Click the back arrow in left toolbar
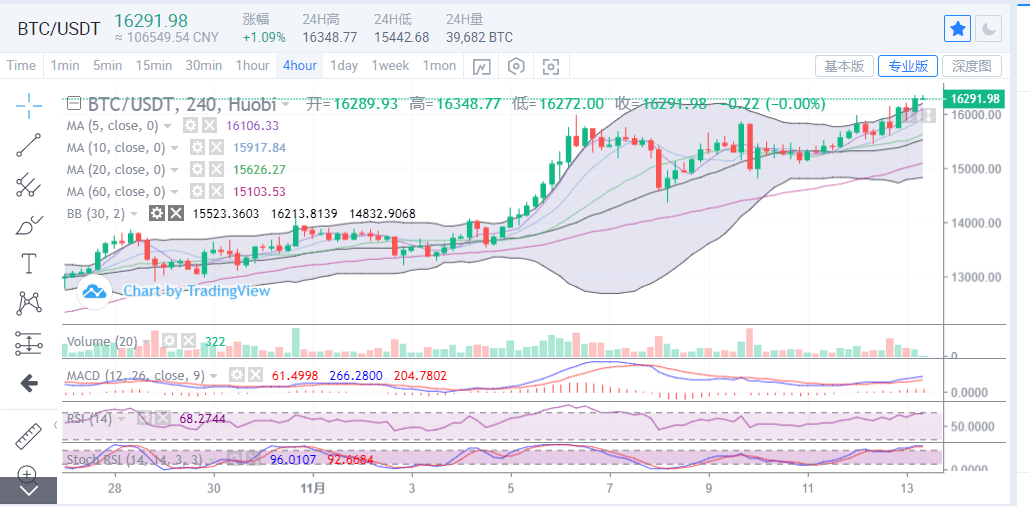 tap(28, 384)
